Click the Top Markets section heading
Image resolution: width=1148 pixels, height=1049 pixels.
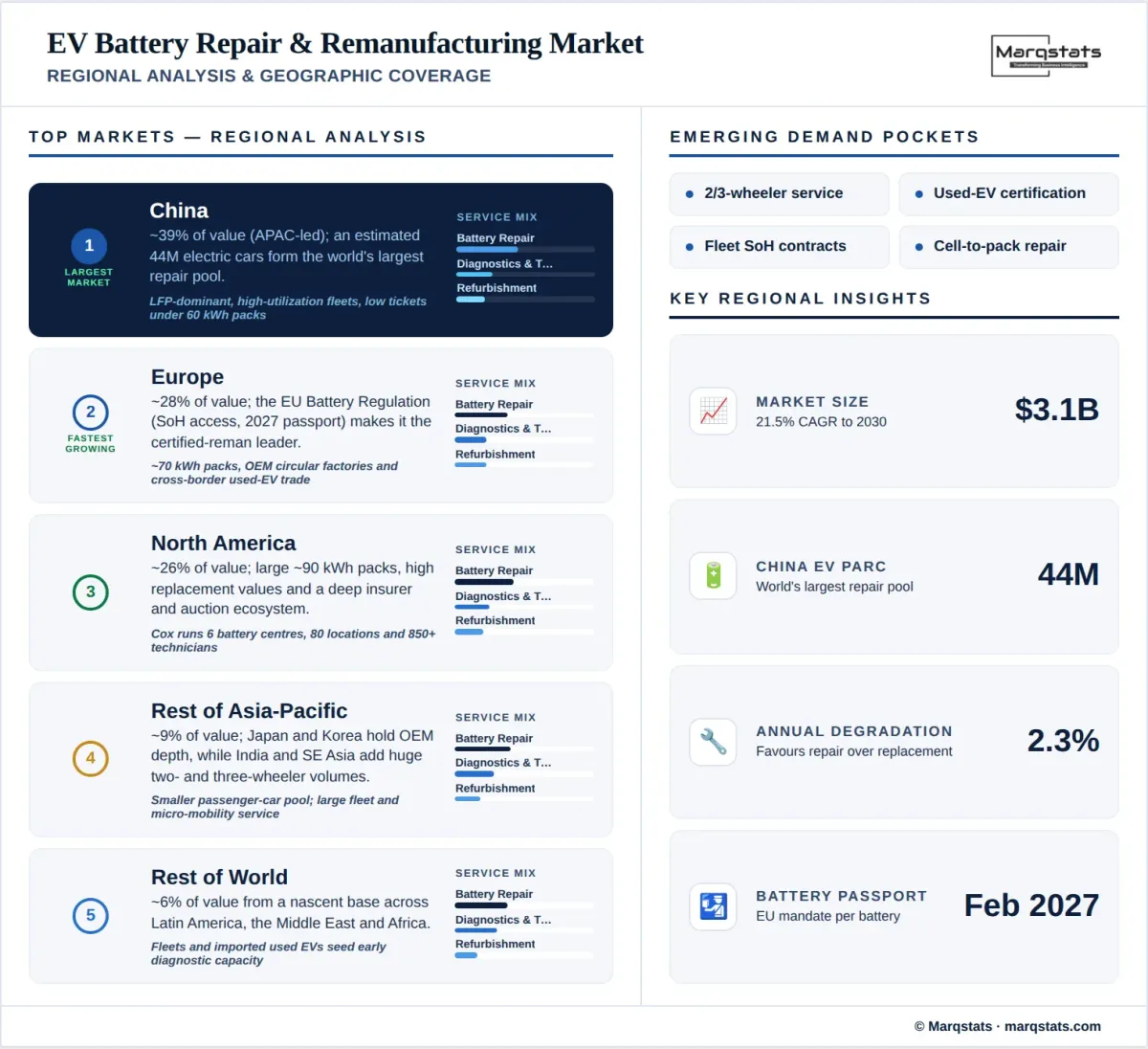click(228, 137)
